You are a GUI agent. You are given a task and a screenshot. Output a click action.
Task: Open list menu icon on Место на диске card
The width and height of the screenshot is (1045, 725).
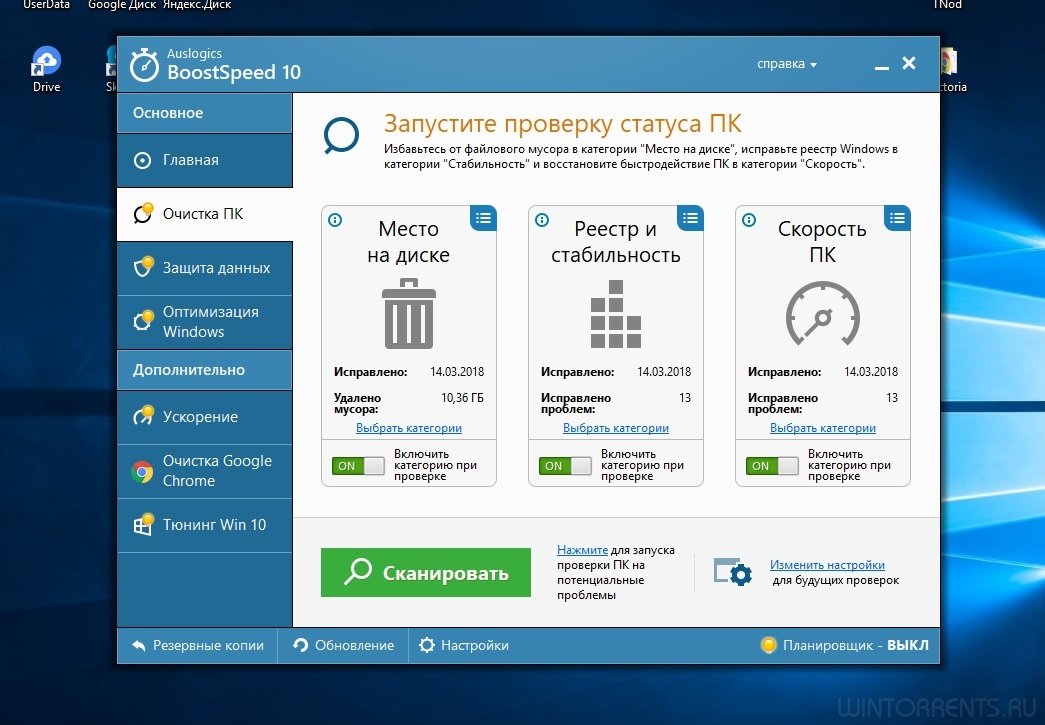(x=484, y=217)
